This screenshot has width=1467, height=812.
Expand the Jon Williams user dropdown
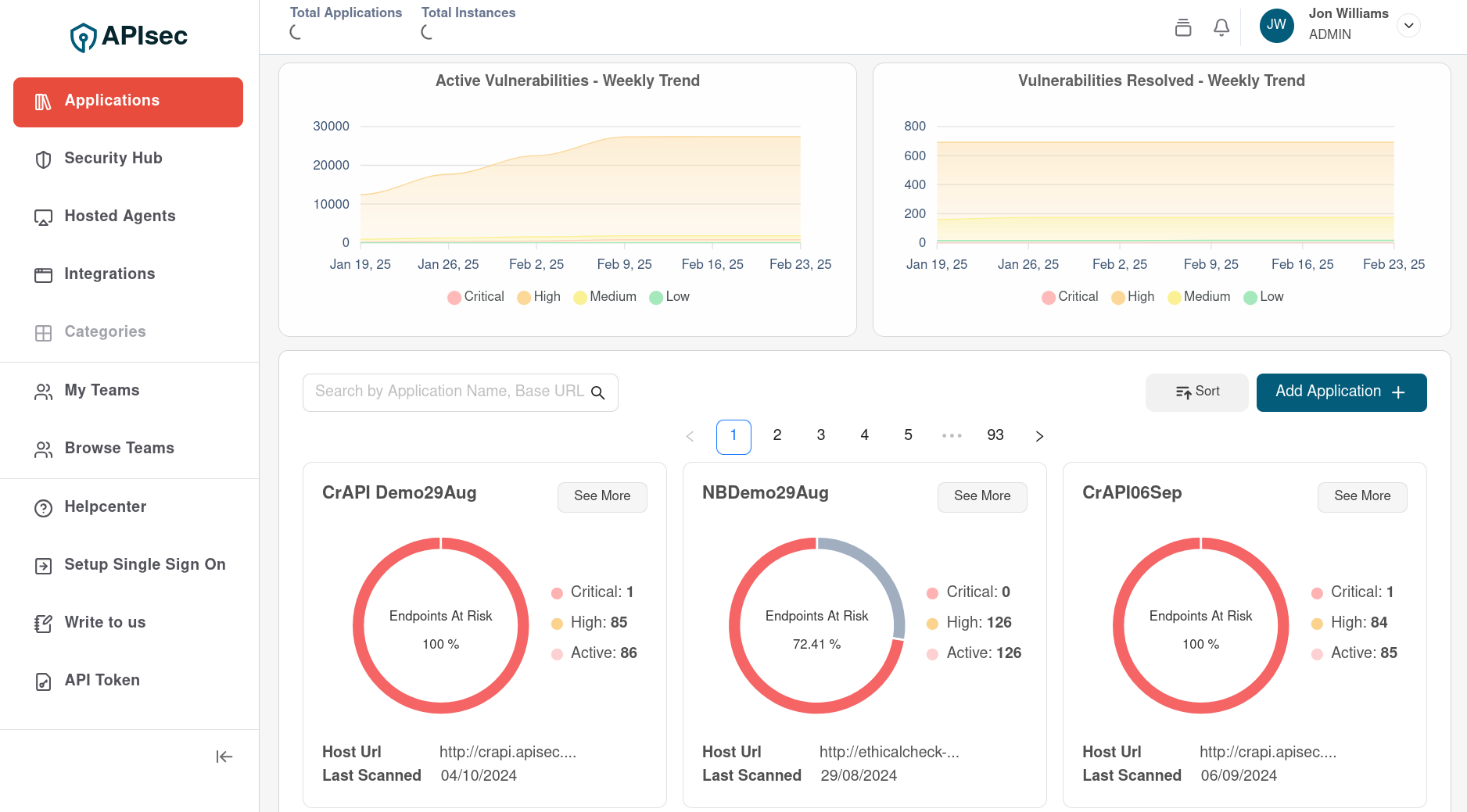pos(1408,25)
